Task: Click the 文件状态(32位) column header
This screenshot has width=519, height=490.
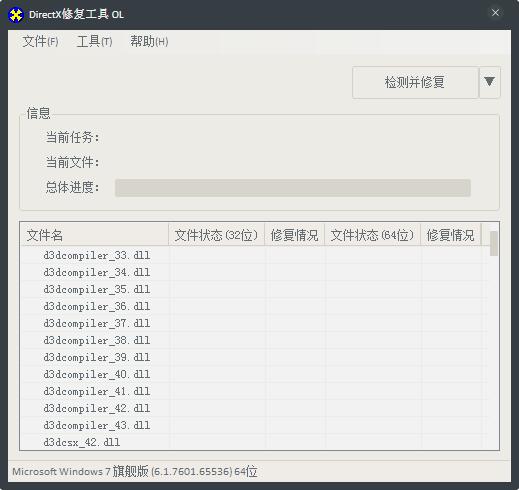Action: tap(216, 235)
